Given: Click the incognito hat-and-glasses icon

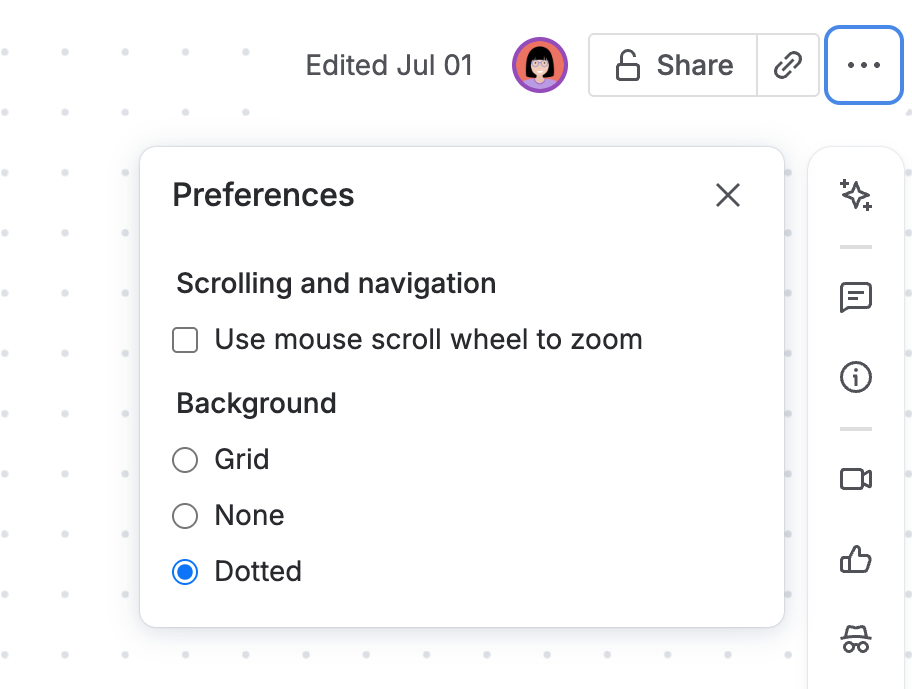Looking at the screenshot, I should point(856,638).
